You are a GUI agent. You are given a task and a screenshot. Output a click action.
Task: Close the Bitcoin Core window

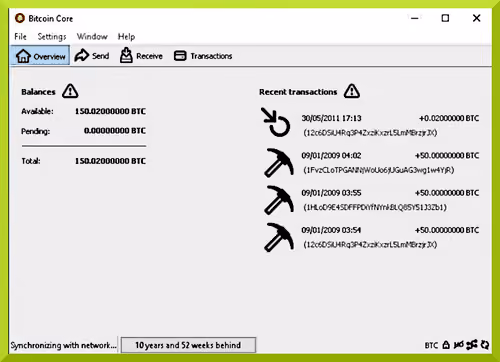pos(477,18)
